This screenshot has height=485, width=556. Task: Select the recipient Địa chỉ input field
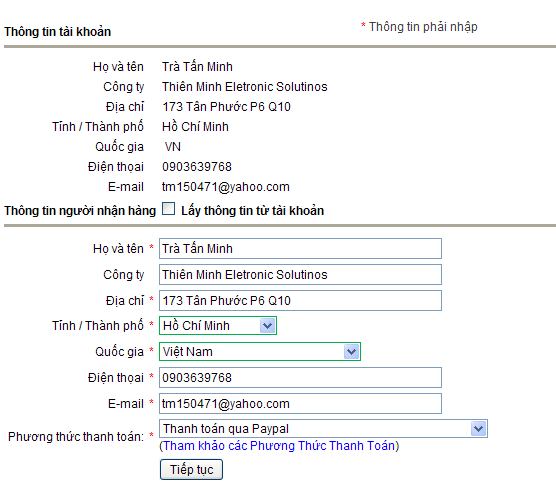(300, 301)
